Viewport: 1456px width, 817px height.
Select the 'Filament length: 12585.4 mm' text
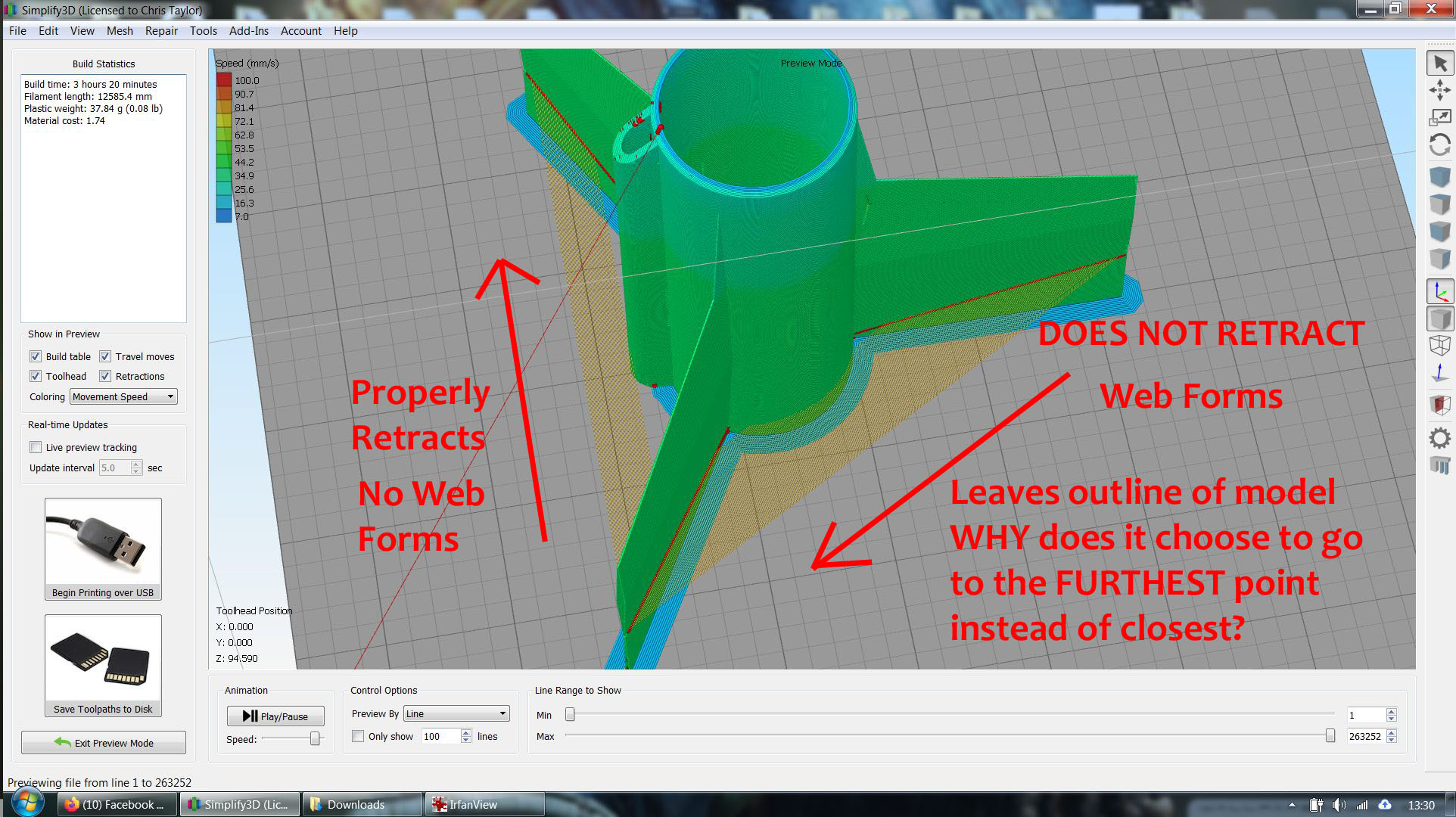(88, 96)
